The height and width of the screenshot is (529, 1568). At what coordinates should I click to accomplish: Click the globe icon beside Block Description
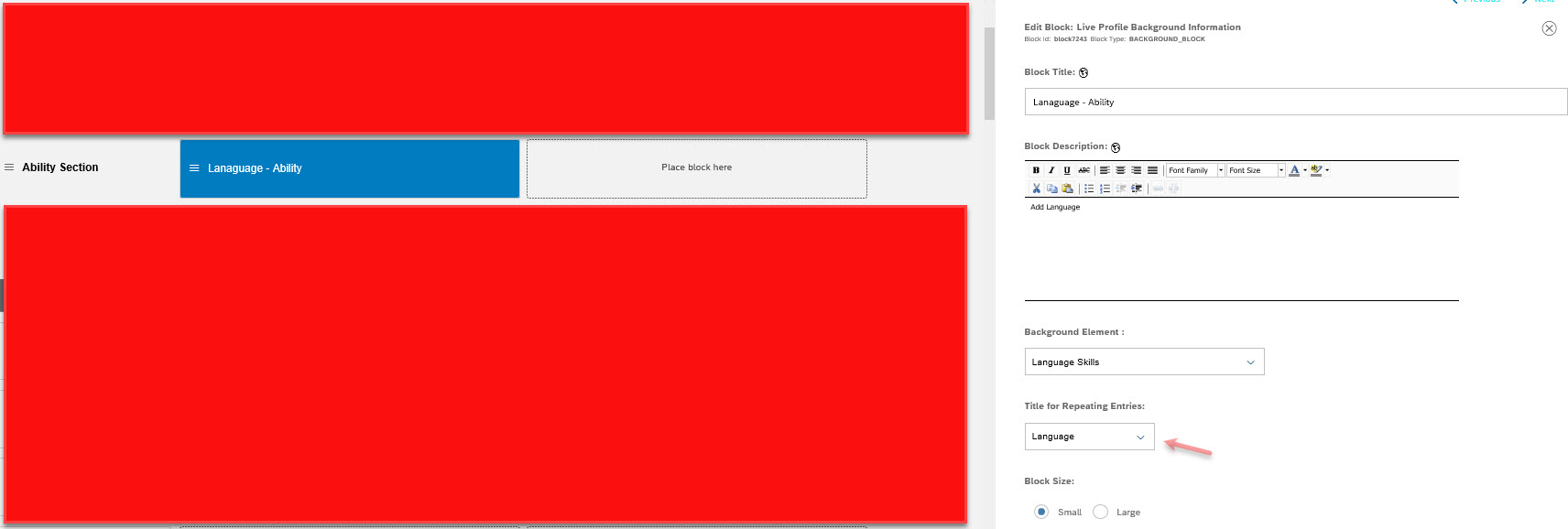coord(1116,147)
